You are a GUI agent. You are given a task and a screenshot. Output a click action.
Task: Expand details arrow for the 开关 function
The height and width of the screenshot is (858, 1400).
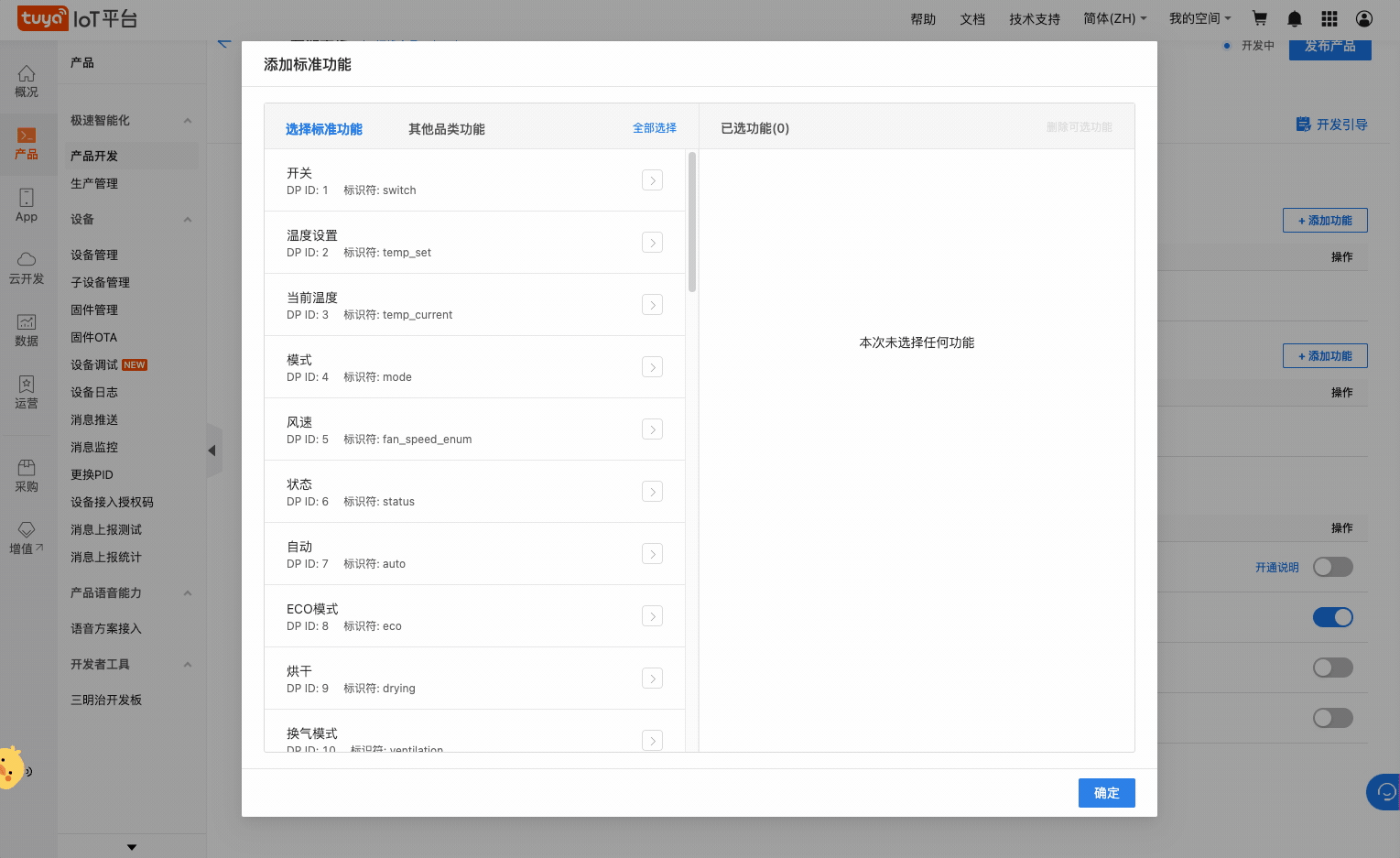pyautogui.click(x=652, y=180)
